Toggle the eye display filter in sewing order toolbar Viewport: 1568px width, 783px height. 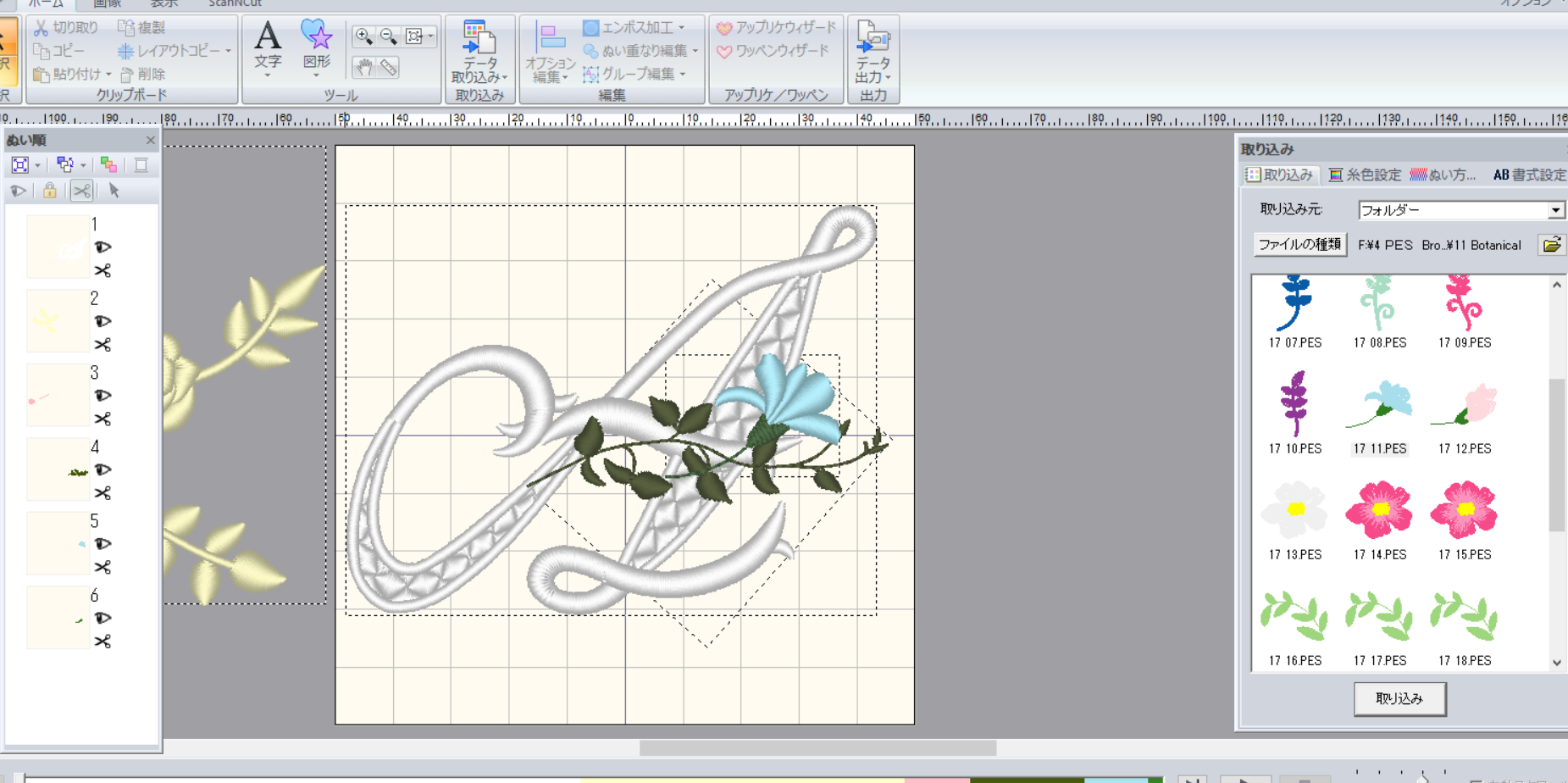(18, 191)
